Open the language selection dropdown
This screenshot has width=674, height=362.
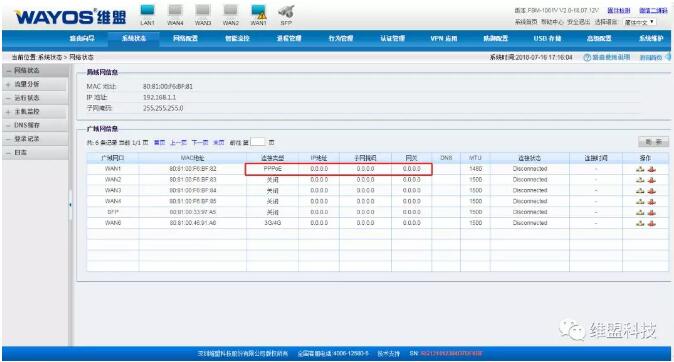click(x=640, y=22)
